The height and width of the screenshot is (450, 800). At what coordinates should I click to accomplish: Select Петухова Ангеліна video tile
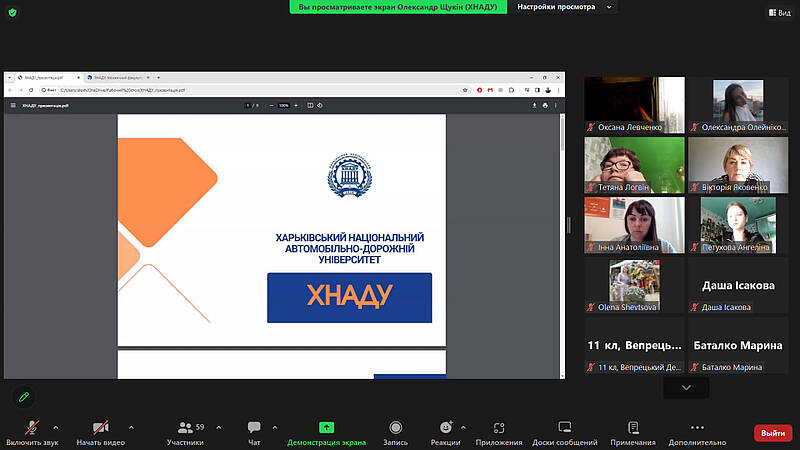738,225
